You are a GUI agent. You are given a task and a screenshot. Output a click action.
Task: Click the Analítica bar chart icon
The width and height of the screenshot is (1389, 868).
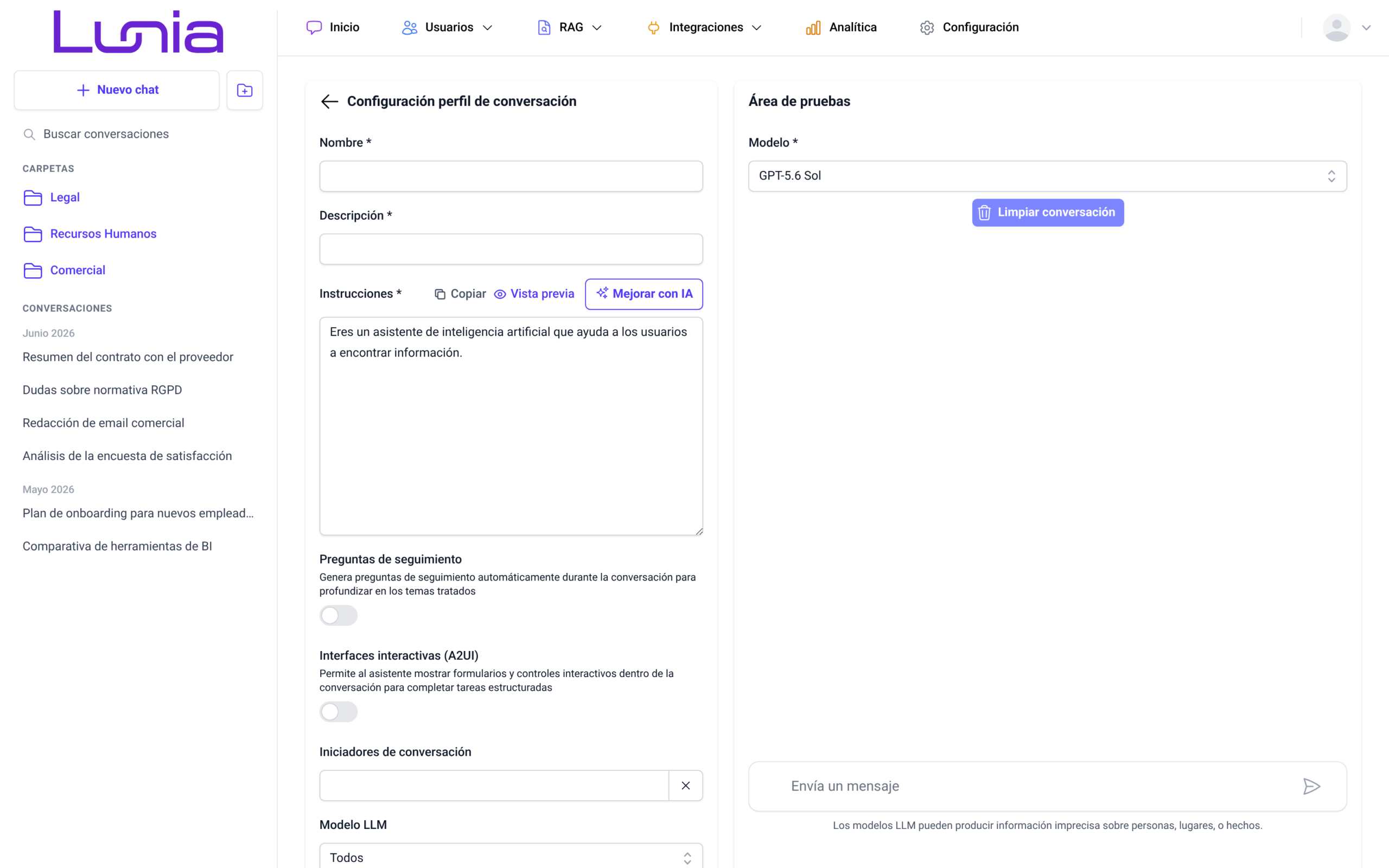click(x=813, y=28)
